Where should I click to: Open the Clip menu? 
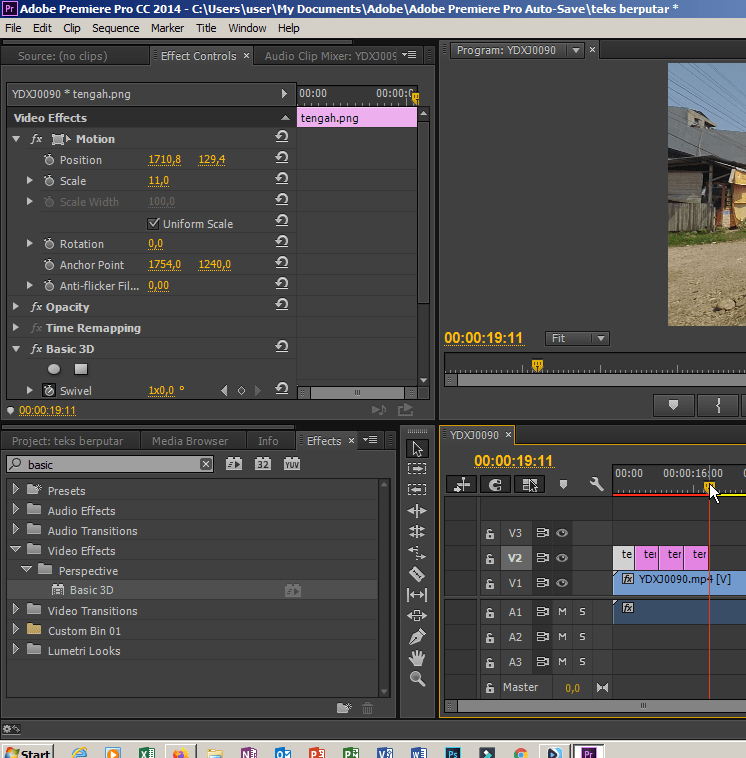pos(72,28)
